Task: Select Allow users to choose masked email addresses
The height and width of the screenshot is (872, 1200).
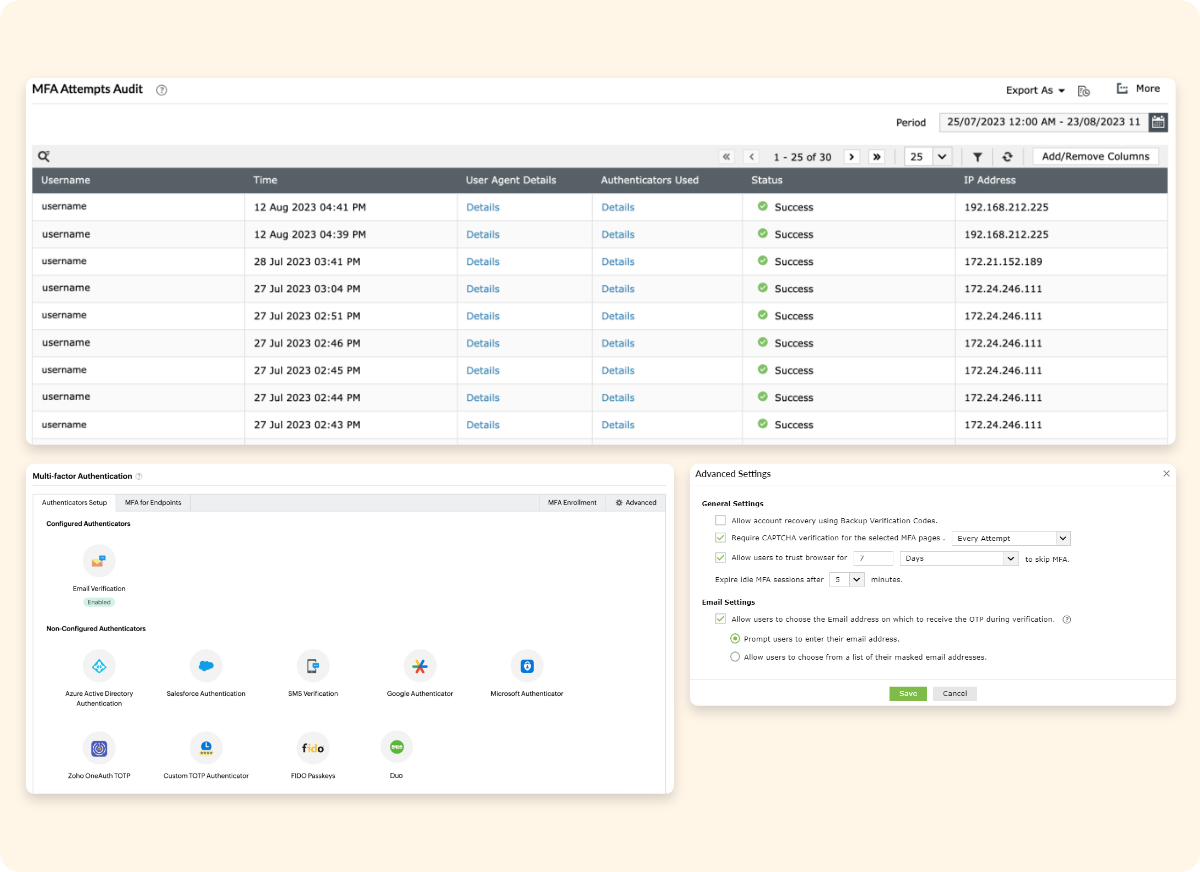Action: 735,657
